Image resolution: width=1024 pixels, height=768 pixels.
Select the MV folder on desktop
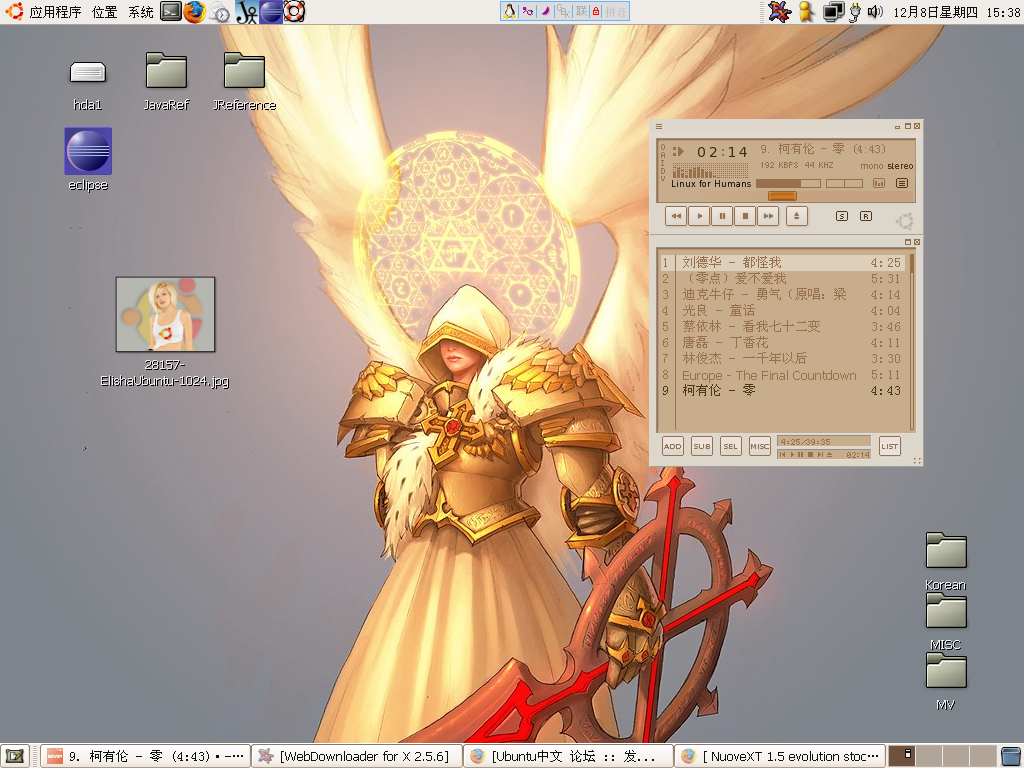(946, 671)
